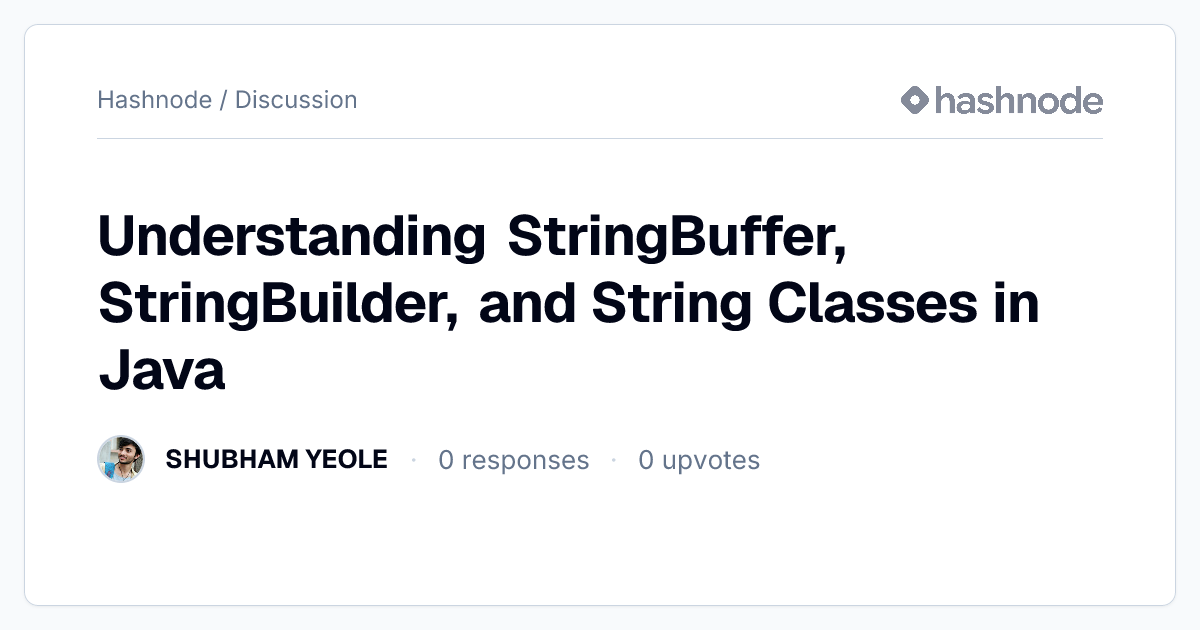Click the dot separator before "0 responses"

click(413, 460)
